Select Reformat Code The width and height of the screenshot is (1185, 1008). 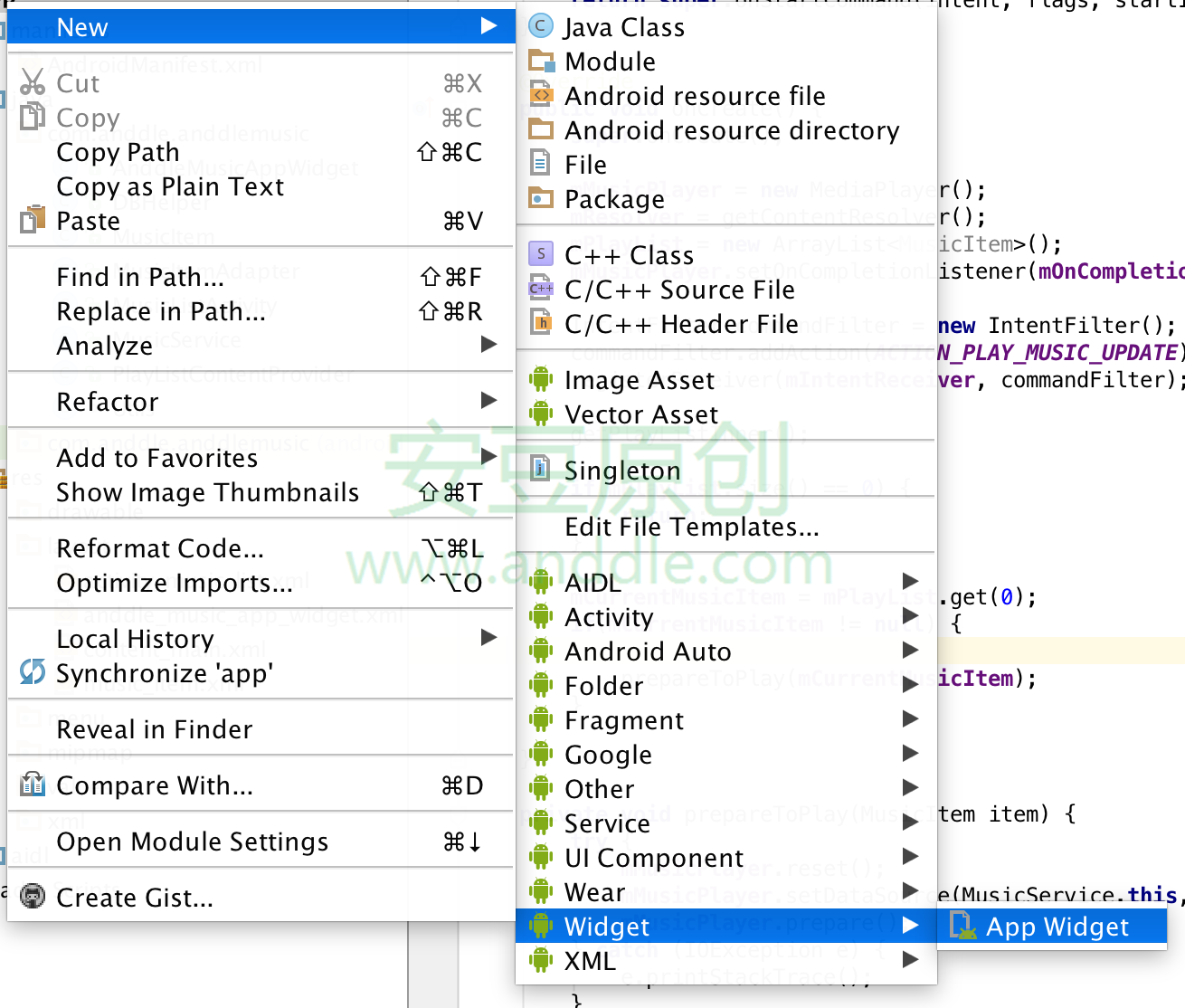click(261, 548)
